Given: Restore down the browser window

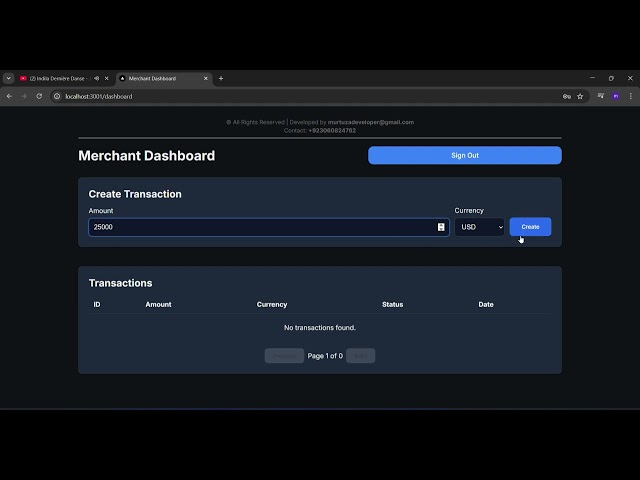Looking at the screenshot, I should [611, 78].
